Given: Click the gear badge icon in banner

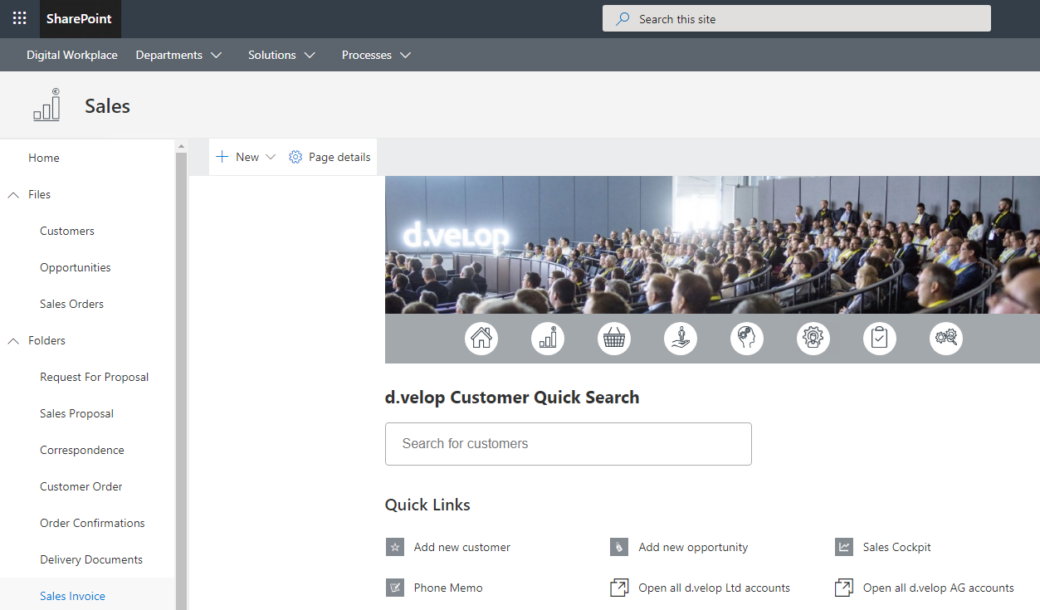Looking at the screenshot, I should coord(813,338).
